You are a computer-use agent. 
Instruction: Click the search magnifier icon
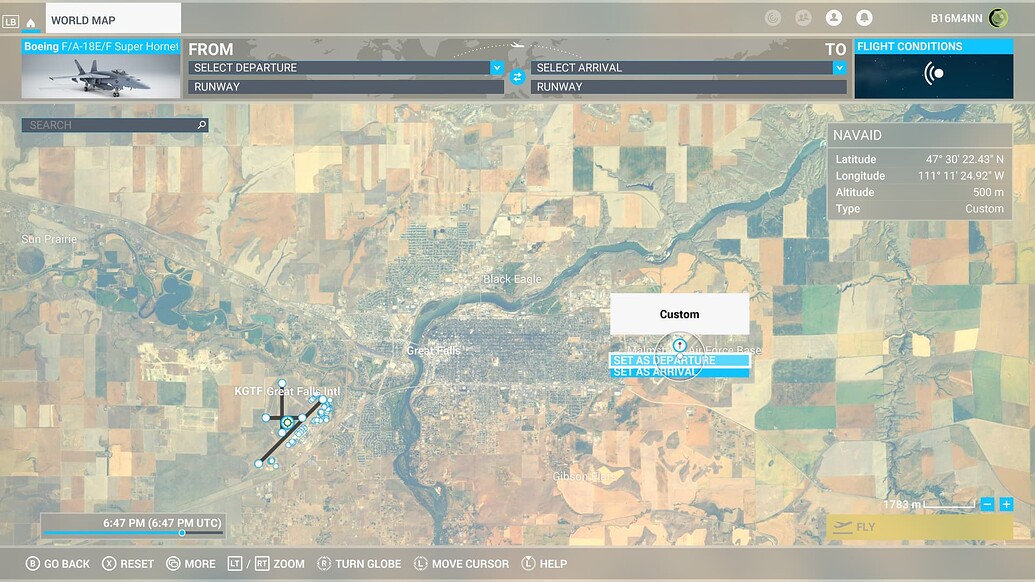(200, 124)
